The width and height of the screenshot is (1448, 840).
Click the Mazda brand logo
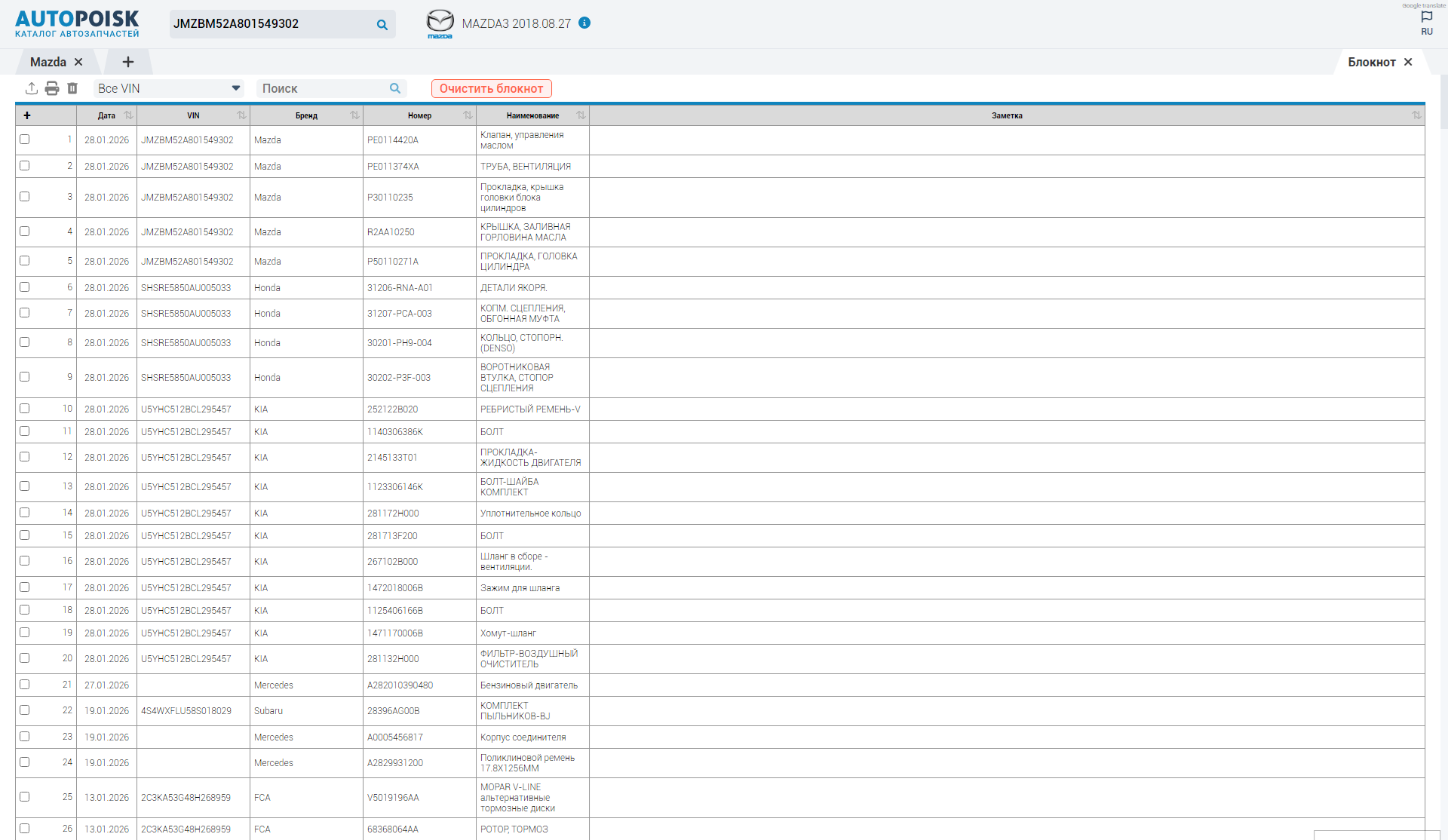[440, 23]
